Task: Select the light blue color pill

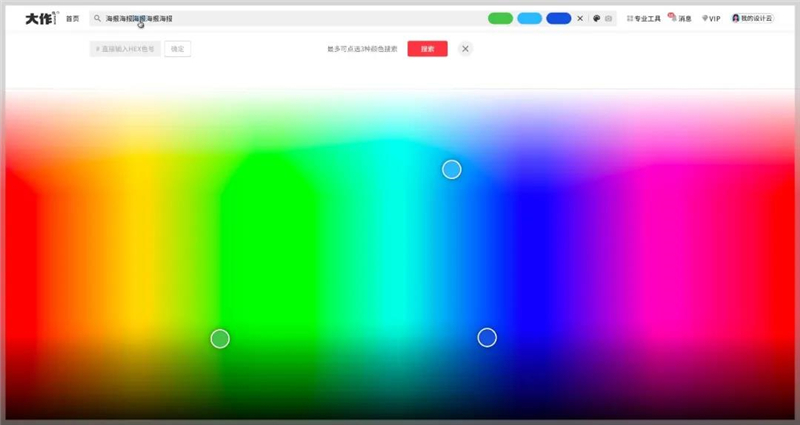Action: point(530,18)
